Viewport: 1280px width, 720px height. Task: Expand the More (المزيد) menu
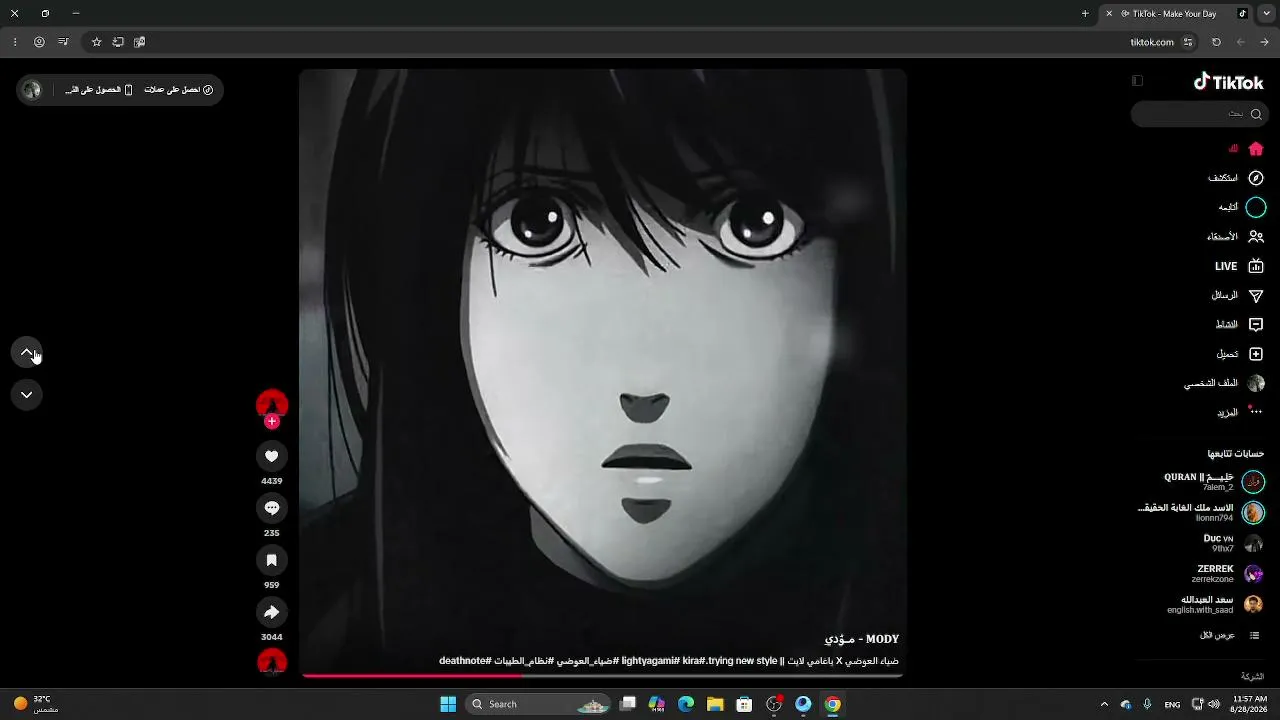click(1240, 412)
